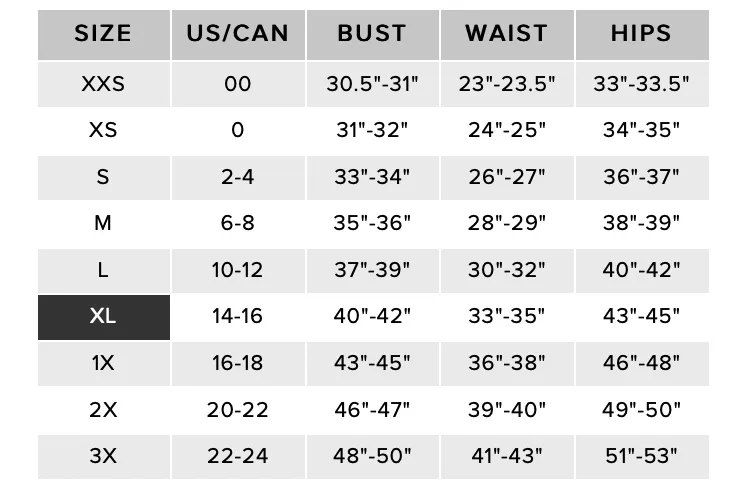Click bust measurement 40"-42"

[372, 315]
